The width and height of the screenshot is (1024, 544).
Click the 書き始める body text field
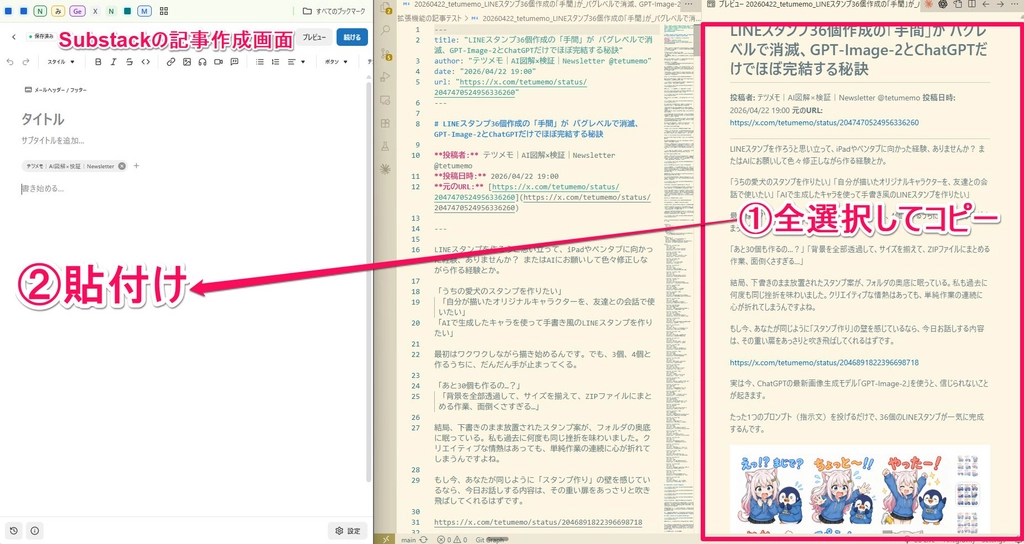coord(42,189)
